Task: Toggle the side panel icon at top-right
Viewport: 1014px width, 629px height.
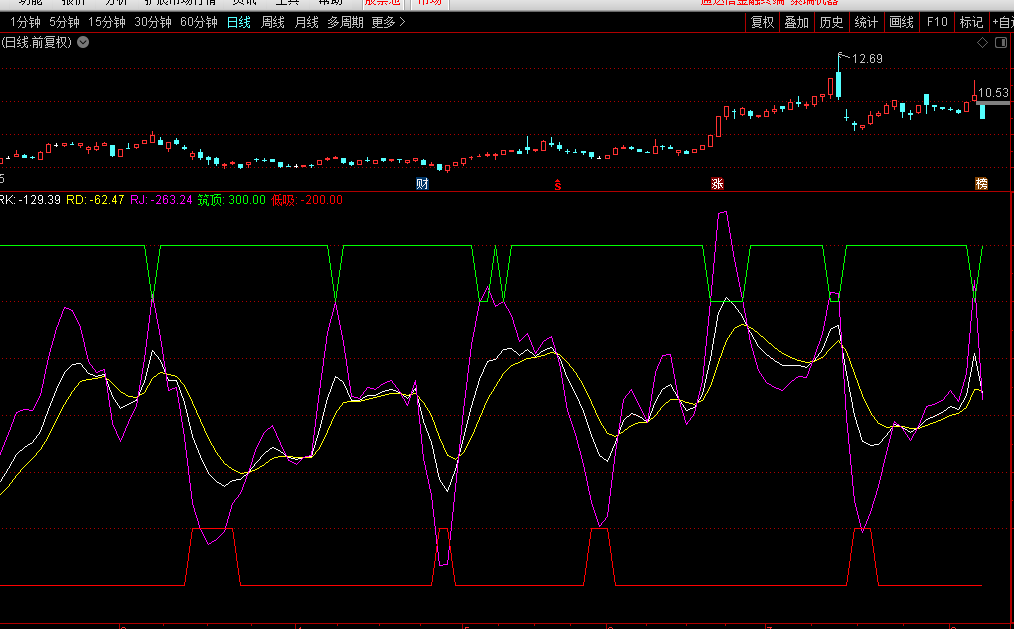Action: [1000, 42]
